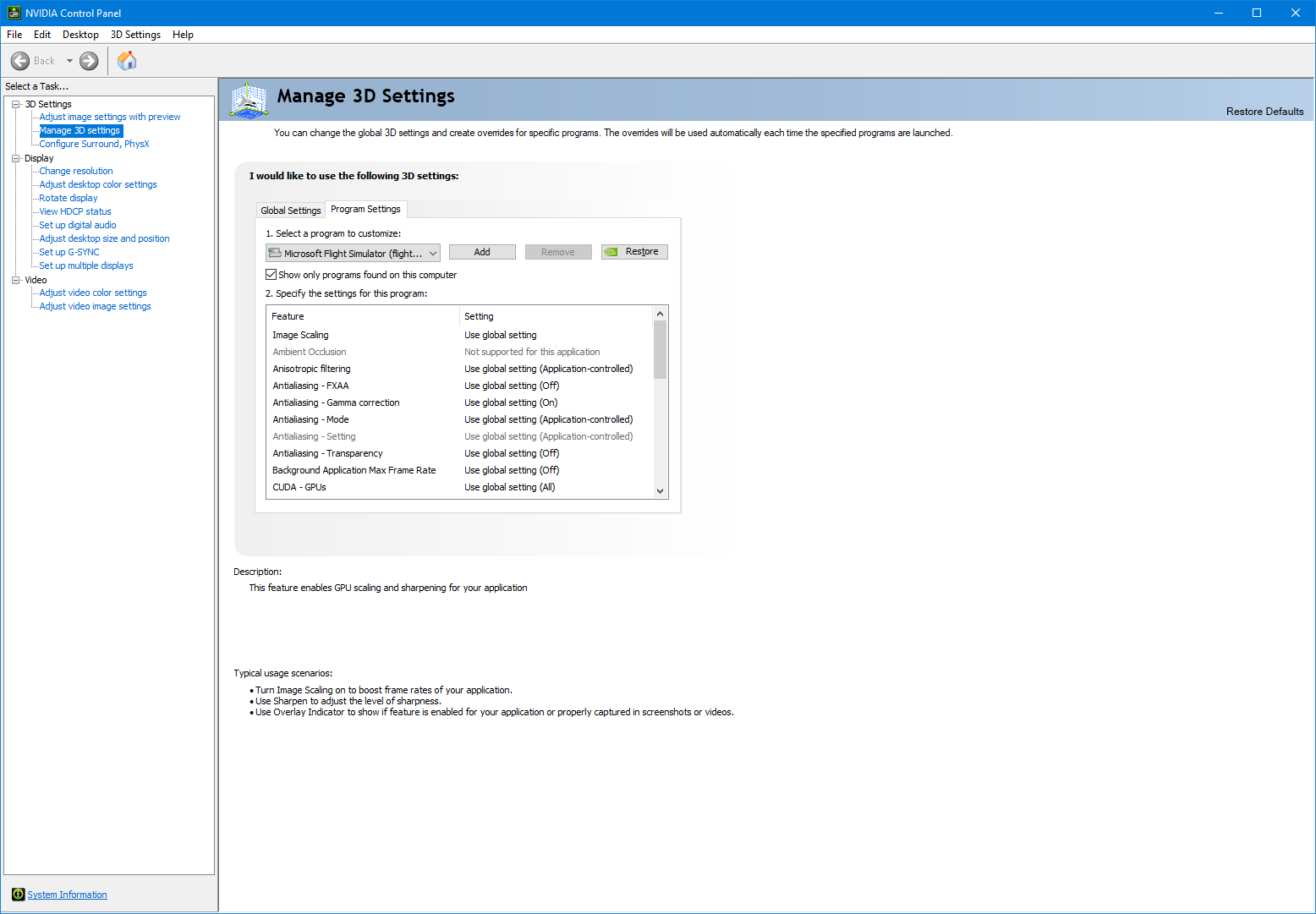Open the 3D Settings menu
The image size is (1316, 914).
135,35
